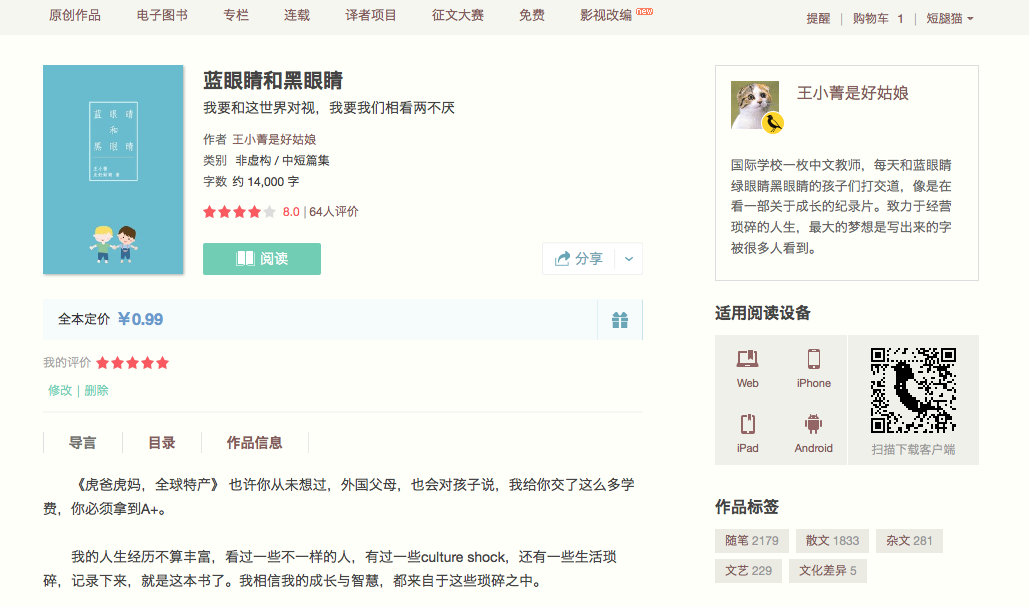Click the author avatar cat picture
Image resolution: width=1029 pixels, height=607 pixels.
[755, 106]
